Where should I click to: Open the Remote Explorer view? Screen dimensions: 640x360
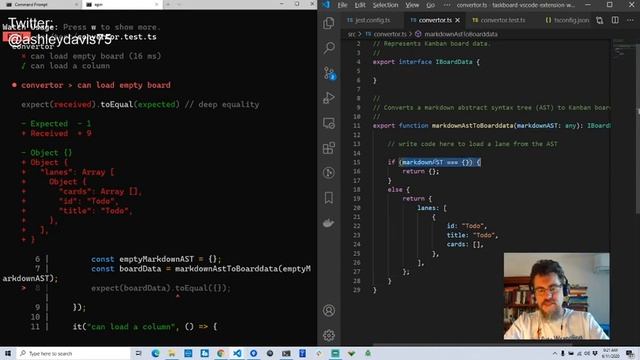pos(329,123)
